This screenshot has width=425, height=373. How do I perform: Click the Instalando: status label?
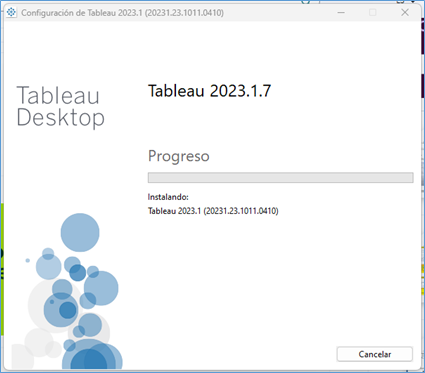[x=168, y=197]
